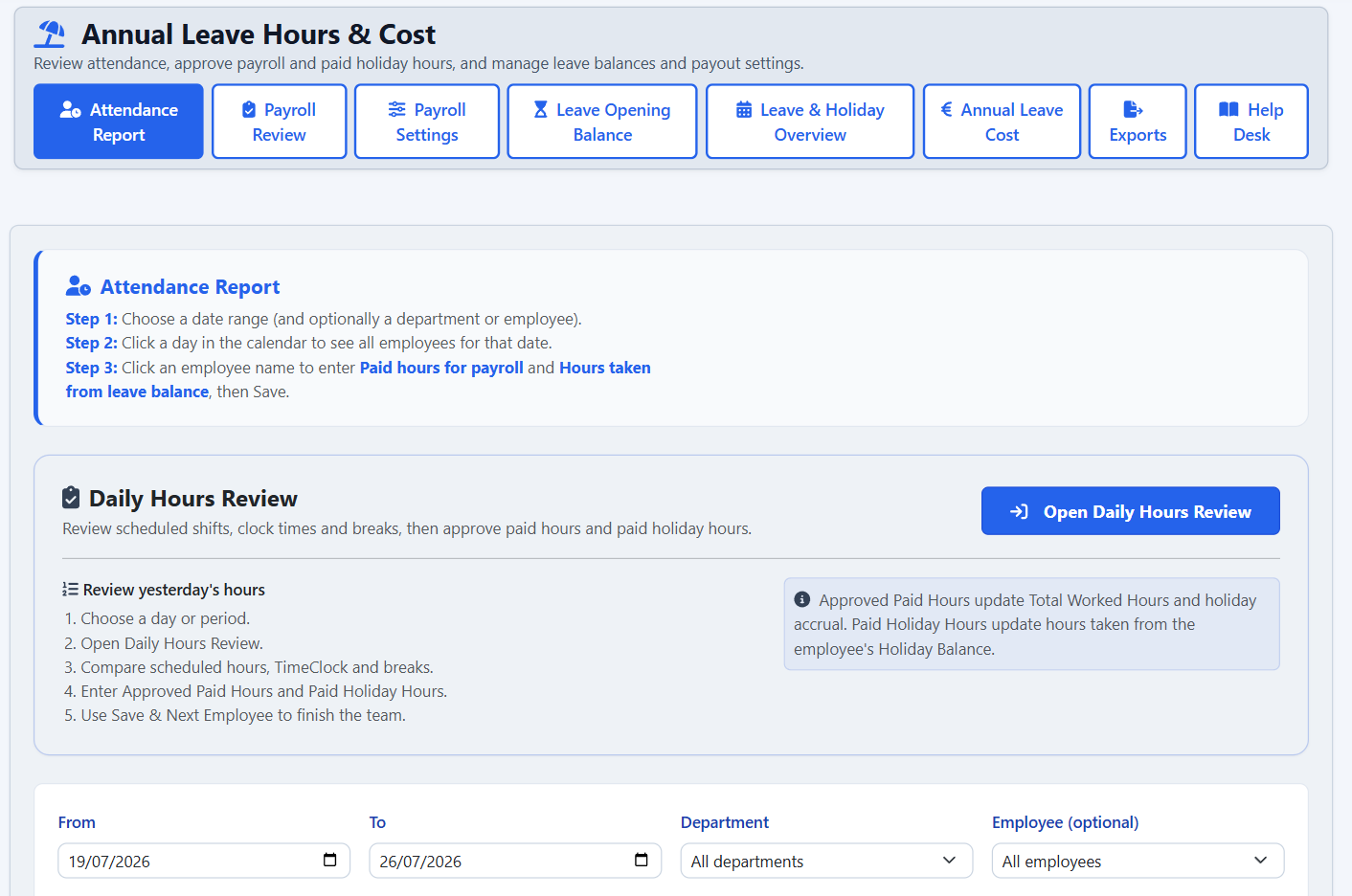
Task: Click the open book icon on the Help Desk tab
Action: pos(1228,109)
